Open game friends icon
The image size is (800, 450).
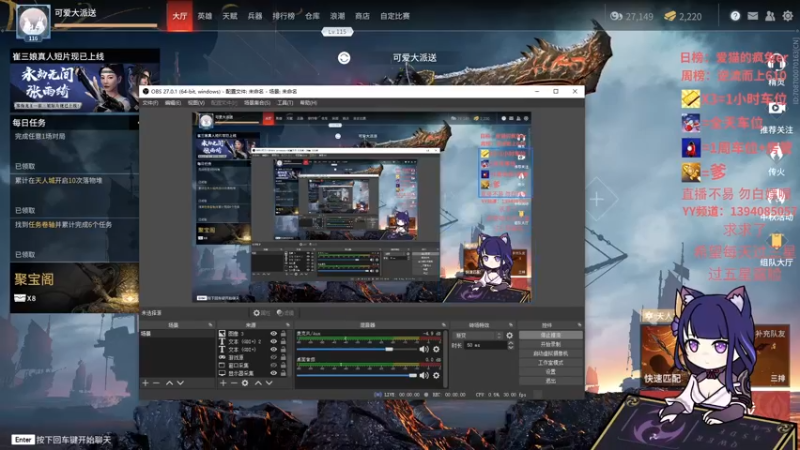770,16
